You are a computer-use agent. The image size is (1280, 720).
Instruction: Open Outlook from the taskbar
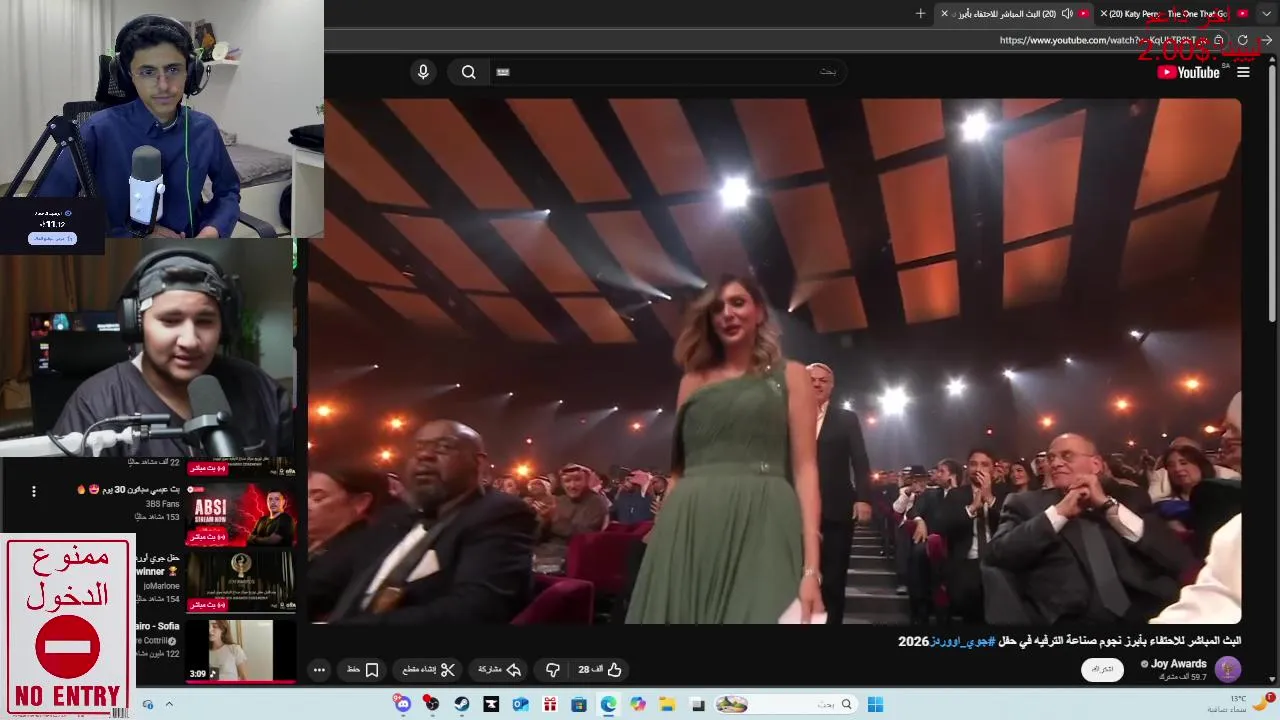point(520,704)
